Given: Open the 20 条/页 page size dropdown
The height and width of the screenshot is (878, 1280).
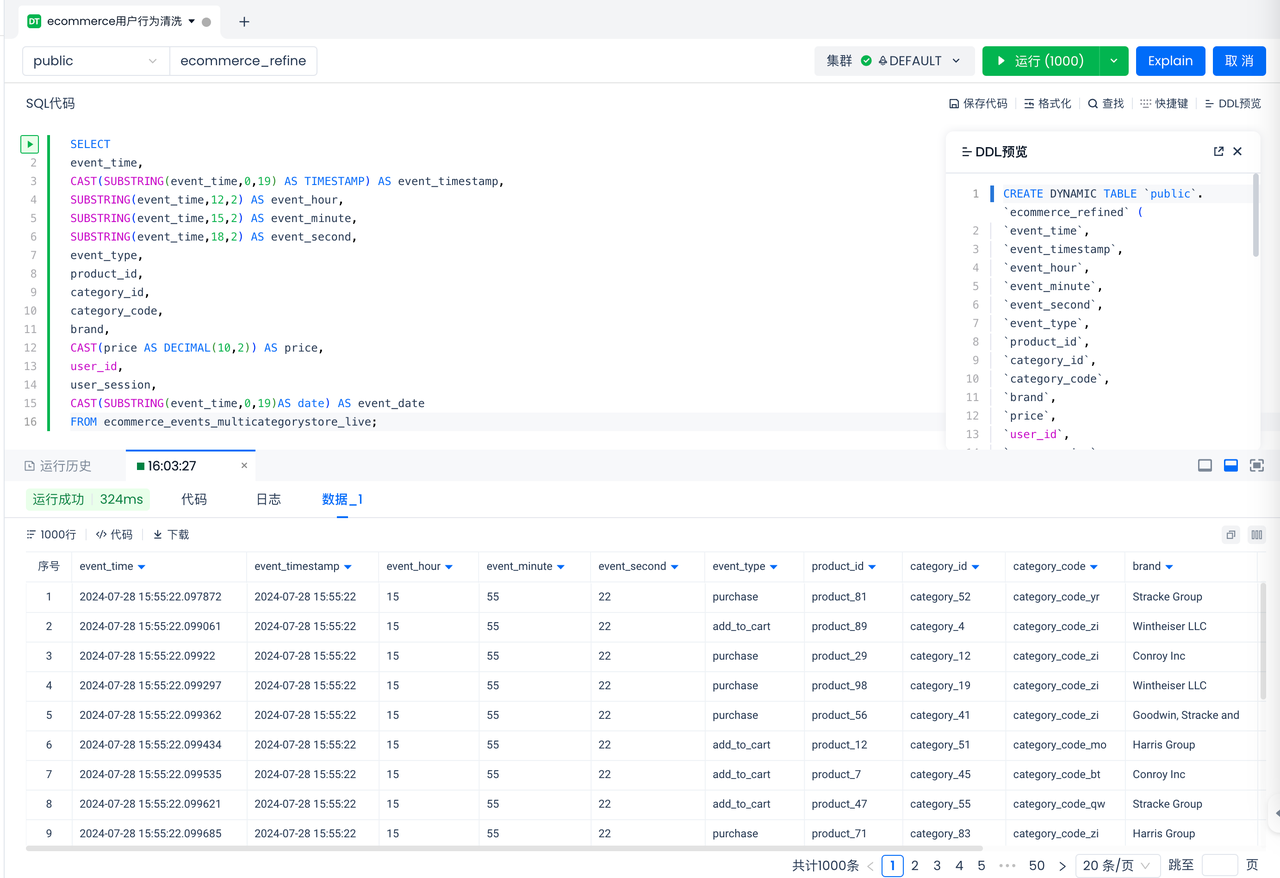Looking at the screenshot, I should (1116, 865).
